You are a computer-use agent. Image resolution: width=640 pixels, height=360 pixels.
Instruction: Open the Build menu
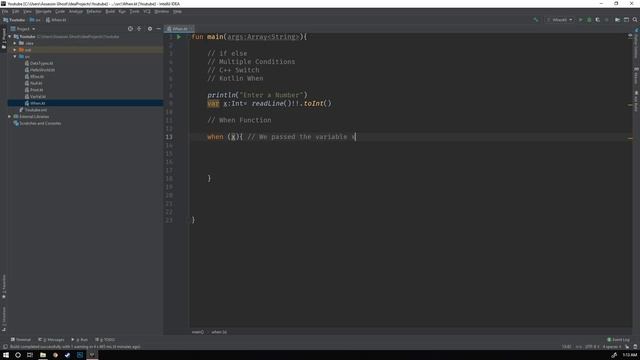point(110,11)
